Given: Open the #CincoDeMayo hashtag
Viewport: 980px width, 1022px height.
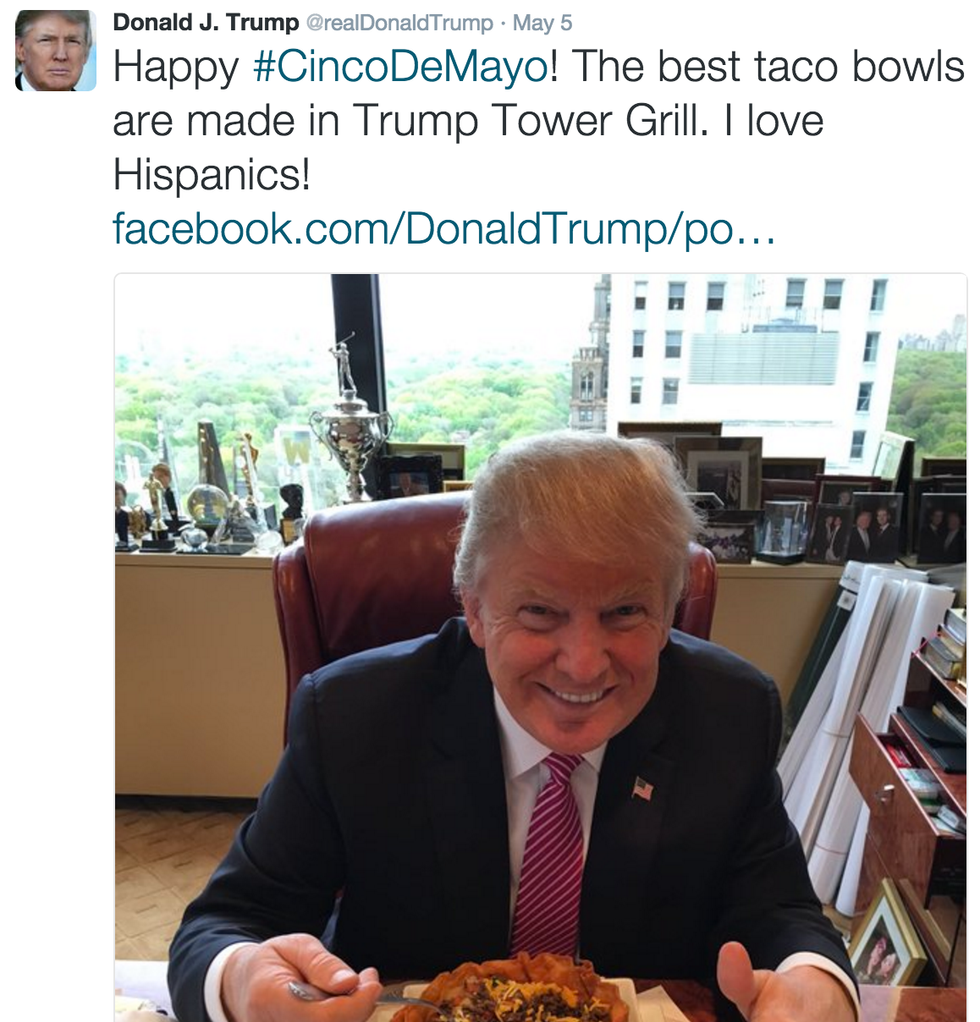Looking at the screenshot, I should coord(401,67).
